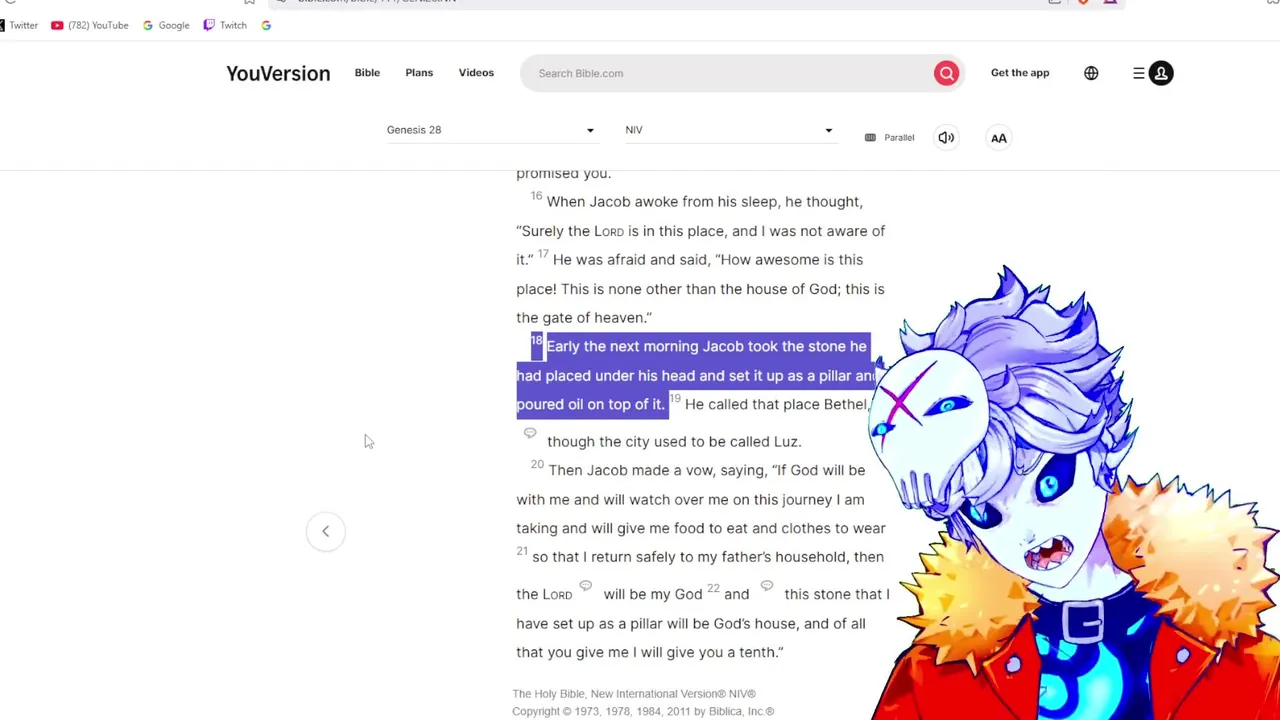Click the red search button icon

(946, 73)
